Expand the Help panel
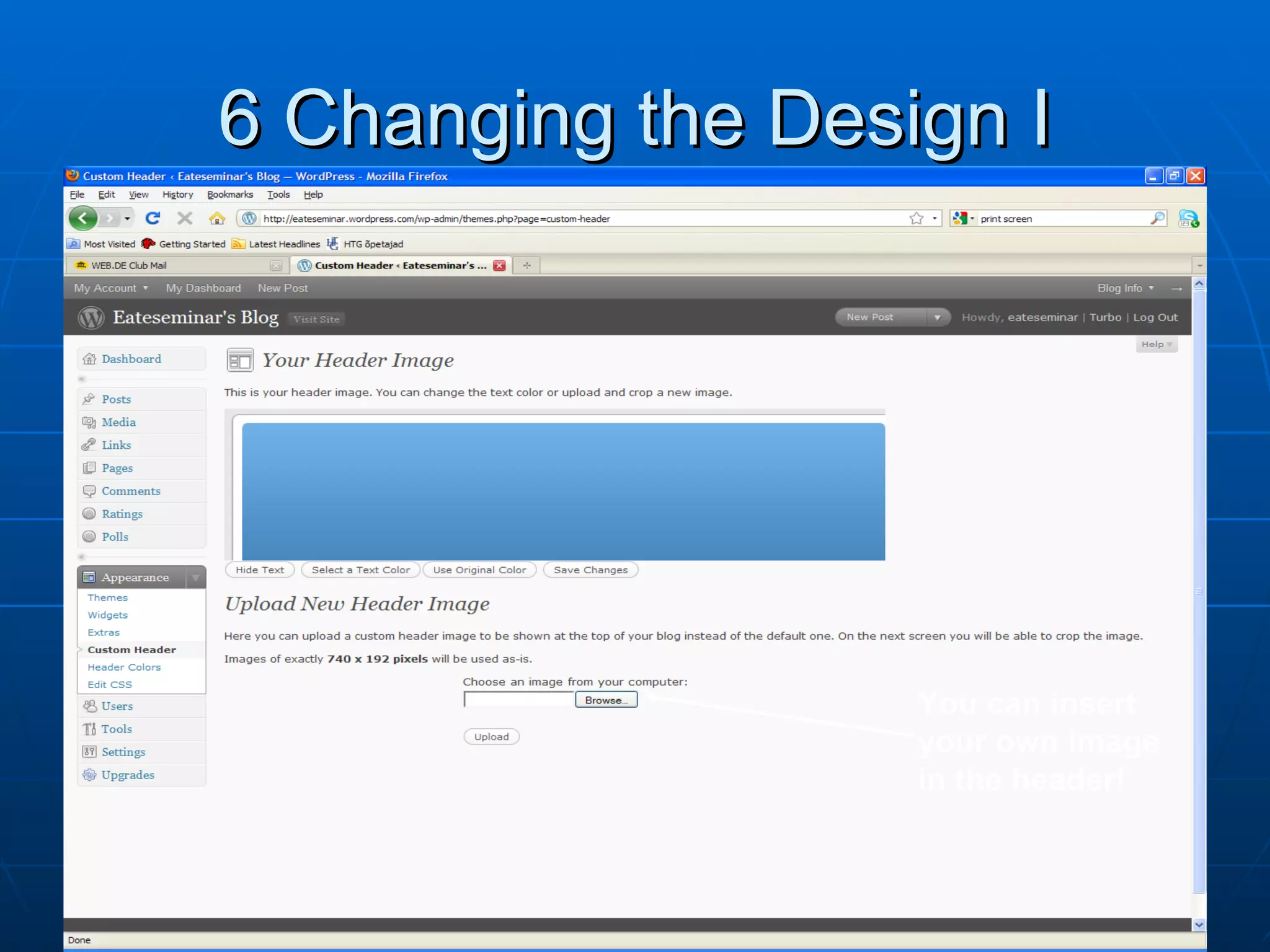The width and height of the screenshot is (1270, 952). pos(1157,345)
